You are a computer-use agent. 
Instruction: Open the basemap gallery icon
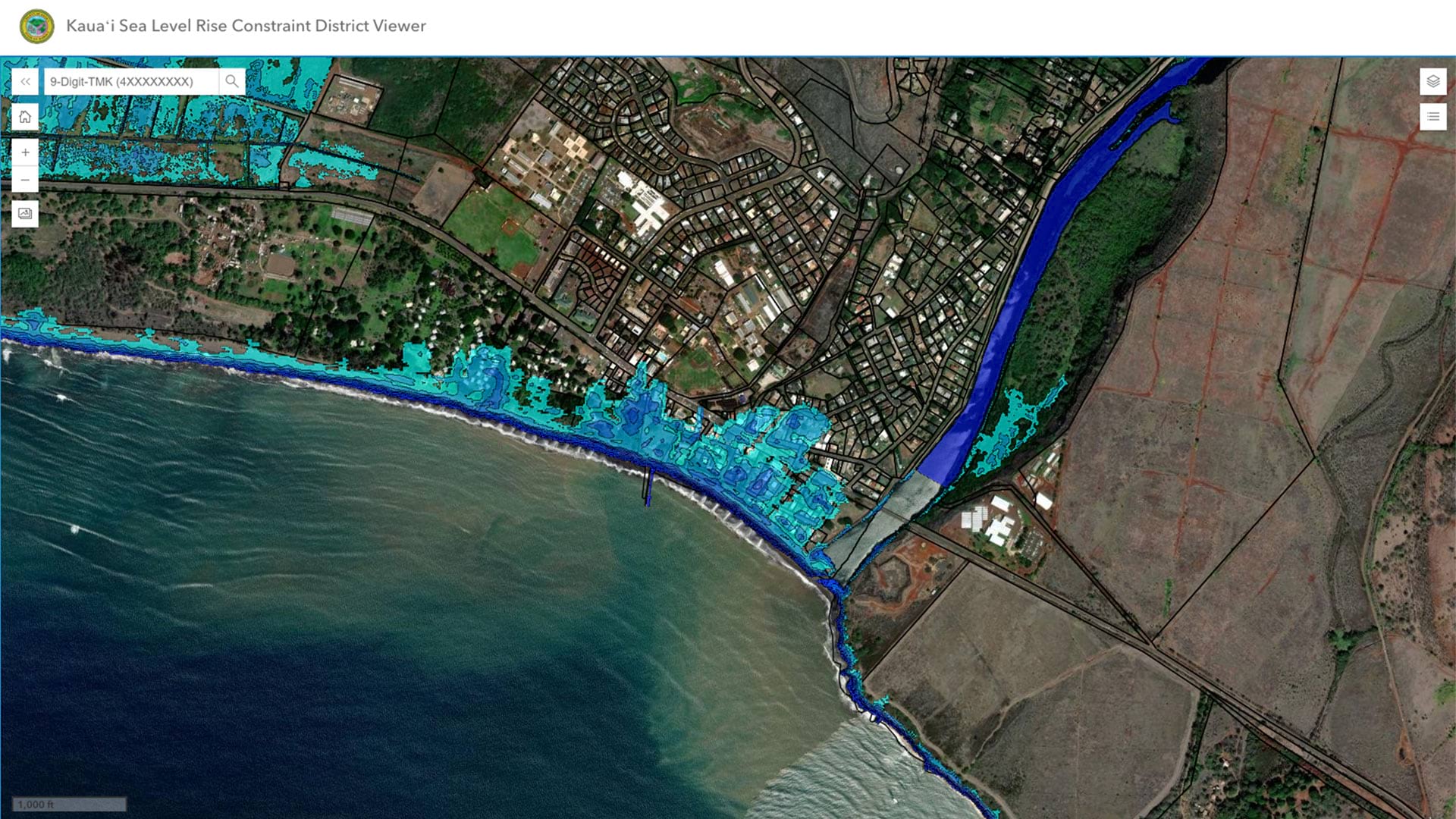coord(25,214)
